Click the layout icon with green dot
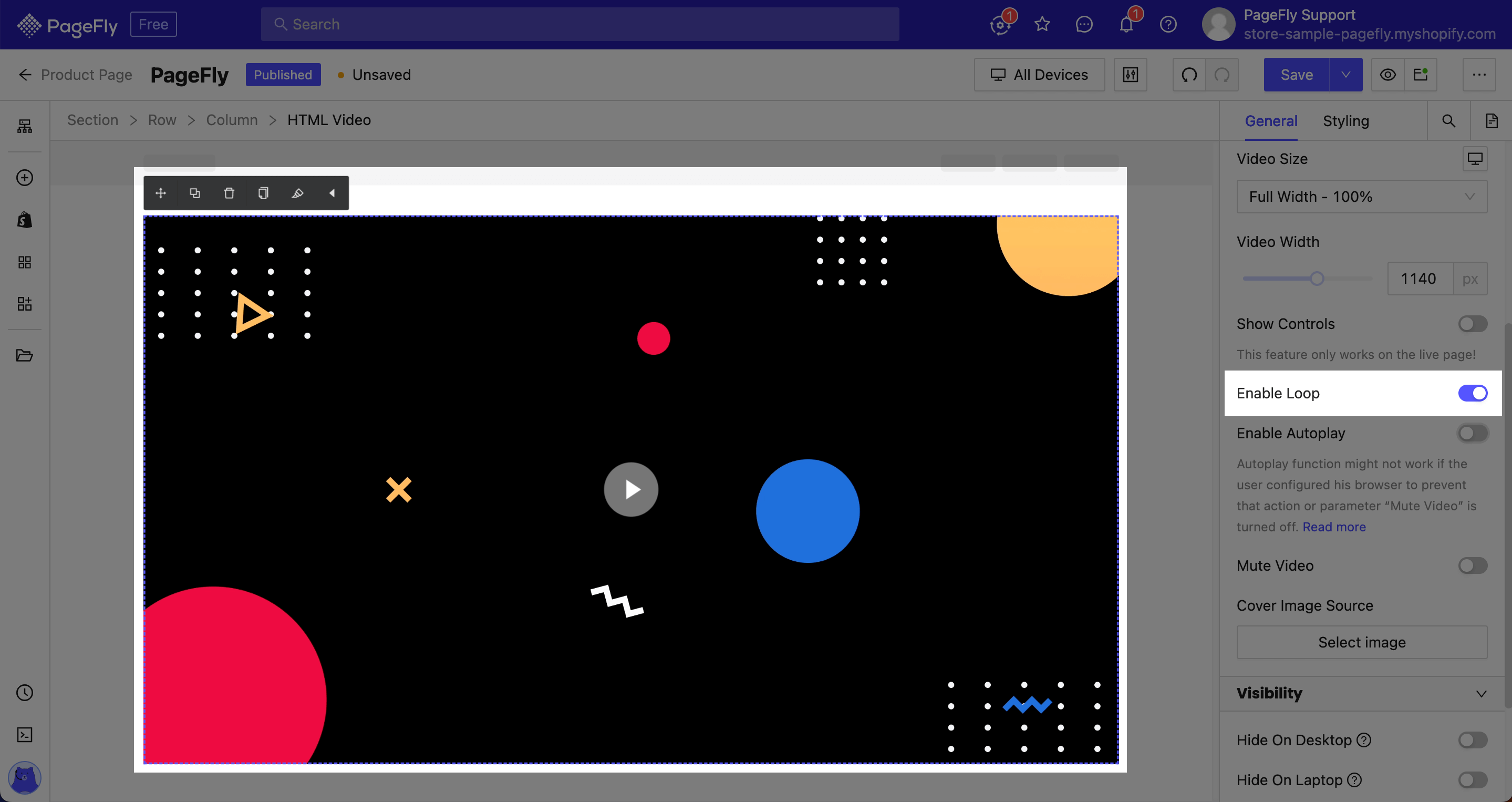 [x=1421, y=75]
